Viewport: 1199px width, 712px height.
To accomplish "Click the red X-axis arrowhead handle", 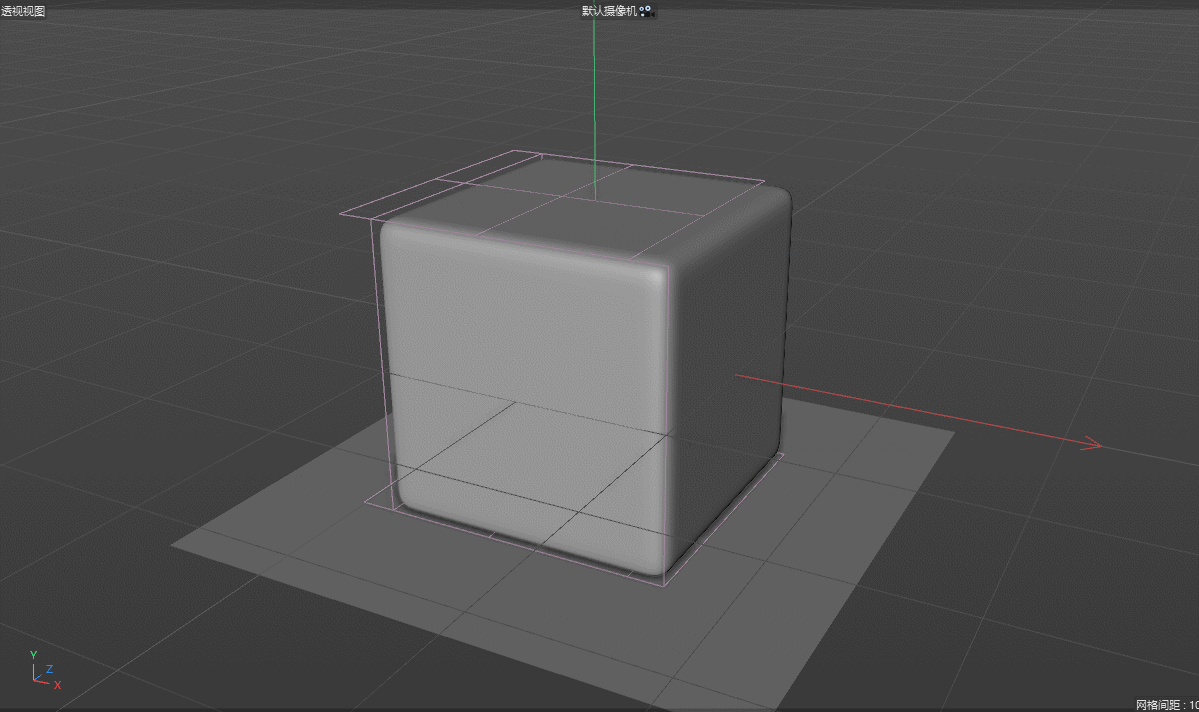I will [1092, 444].
